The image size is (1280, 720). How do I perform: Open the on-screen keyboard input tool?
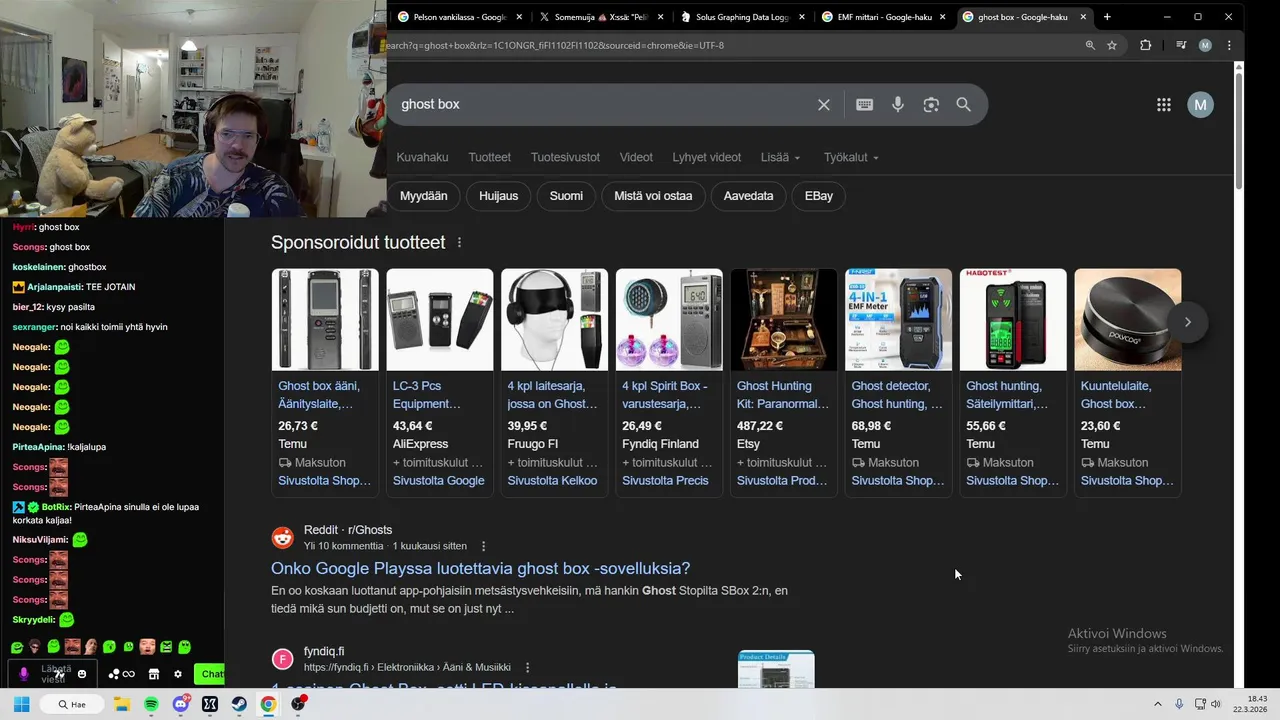865,105
